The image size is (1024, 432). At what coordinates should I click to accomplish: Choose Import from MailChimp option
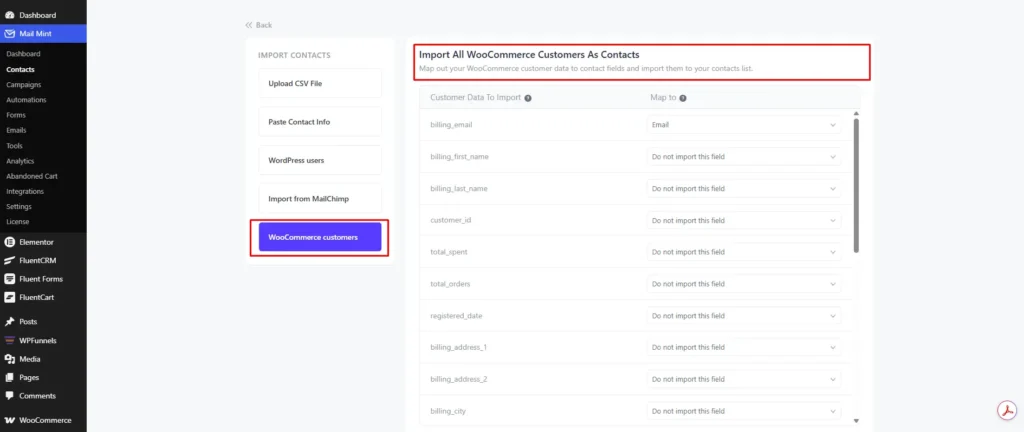(x=320, y=198)
